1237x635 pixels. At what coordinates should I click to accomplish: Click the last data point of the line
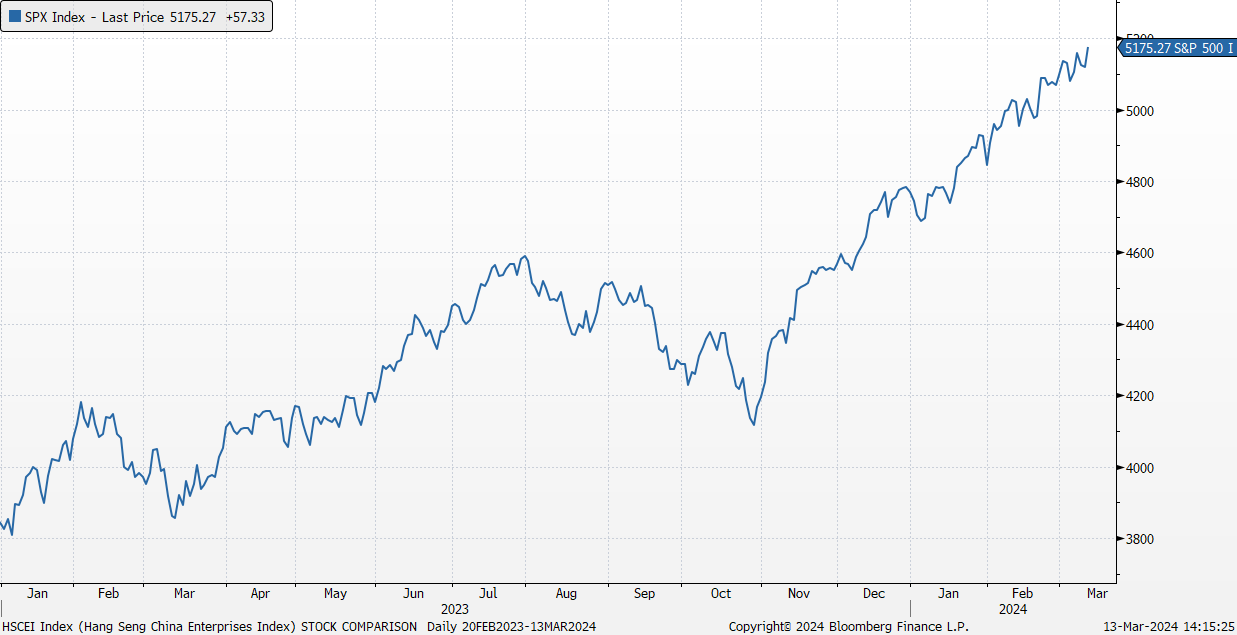point(1088,47)
